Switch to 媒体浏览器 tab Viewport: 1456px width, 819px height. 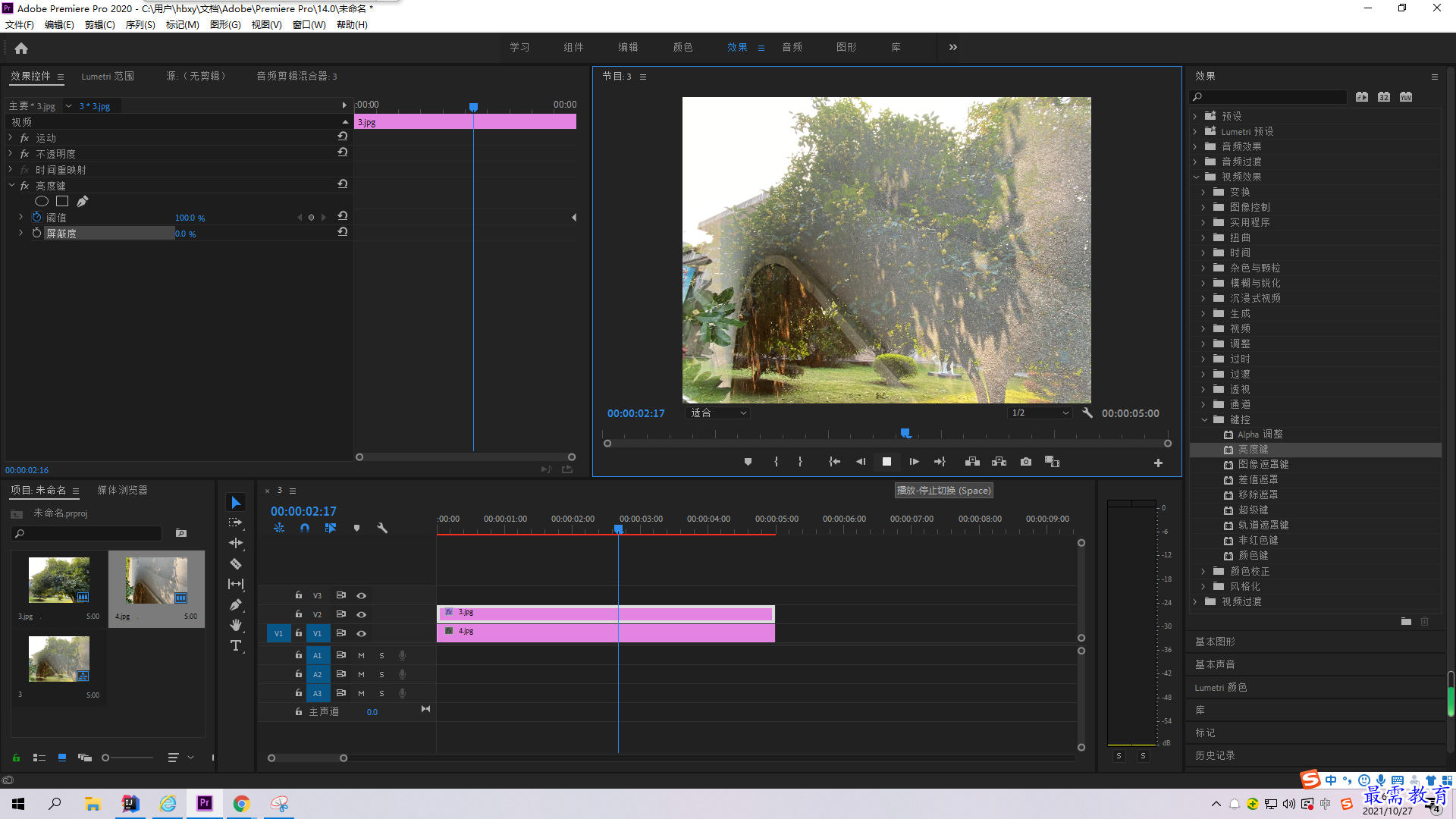pos(122,490)
